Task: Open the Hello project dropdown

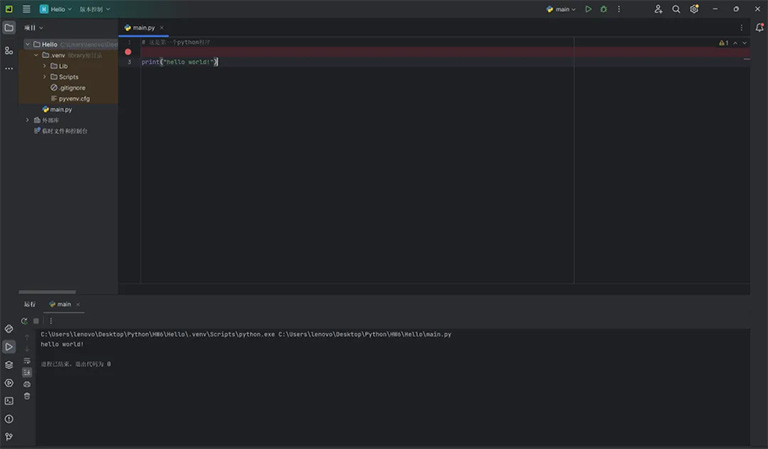Action: tap(56, 9)
